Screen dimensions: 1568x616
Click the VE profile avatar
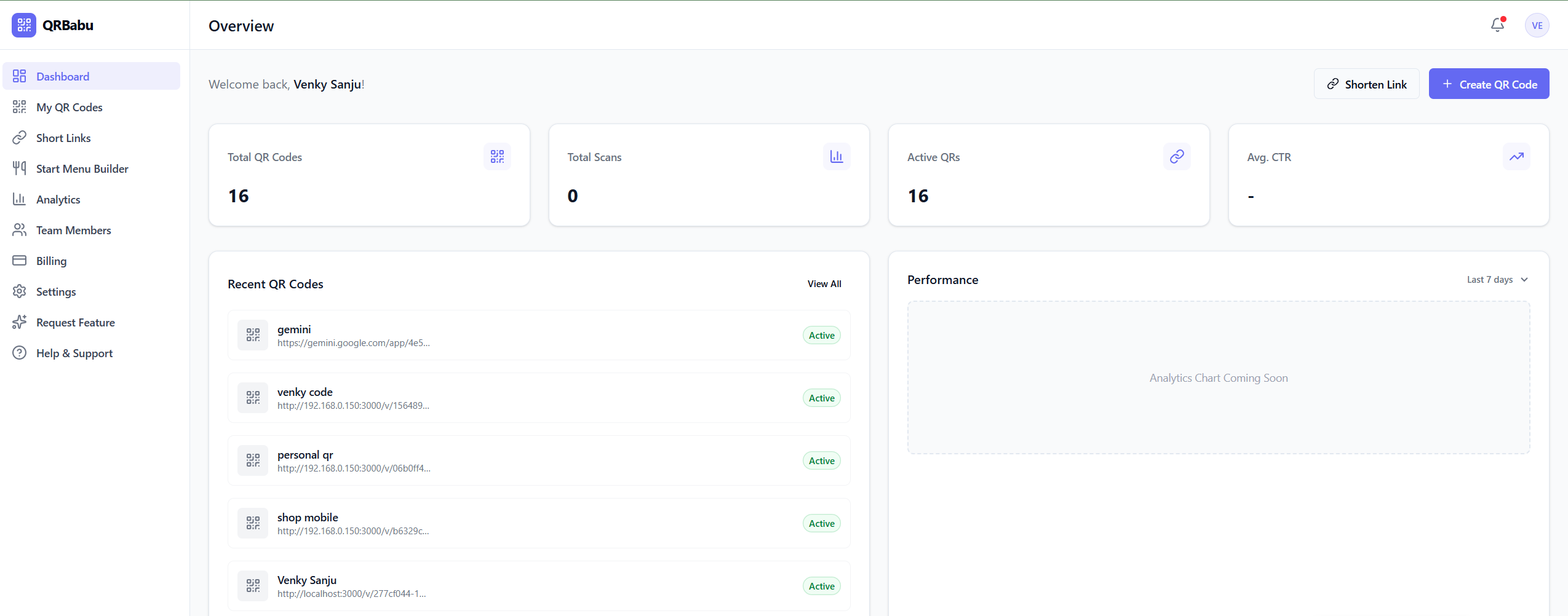[x=1536, y=25]
